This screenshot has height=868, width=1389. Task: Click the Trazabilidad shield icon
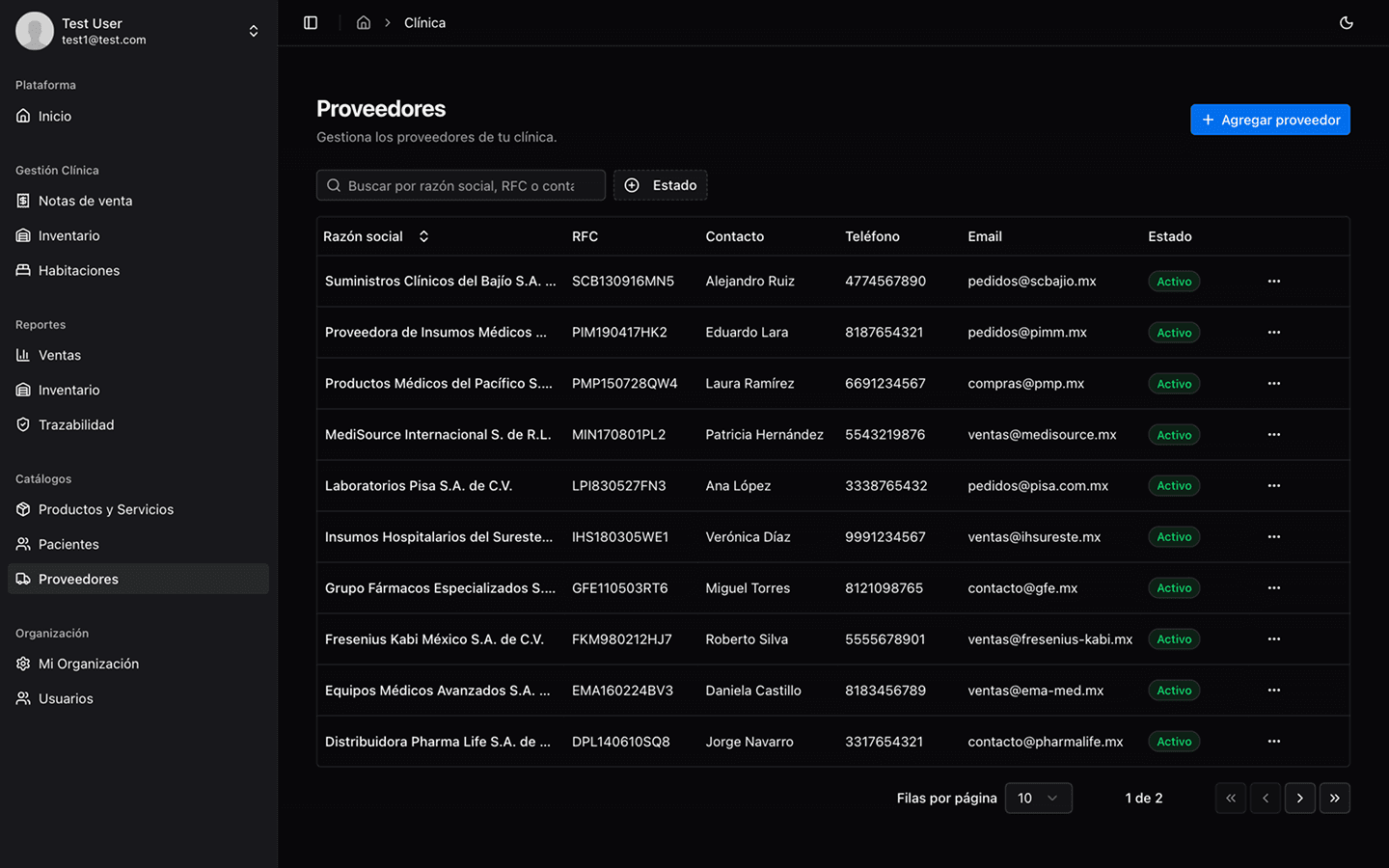coord(21,424)
